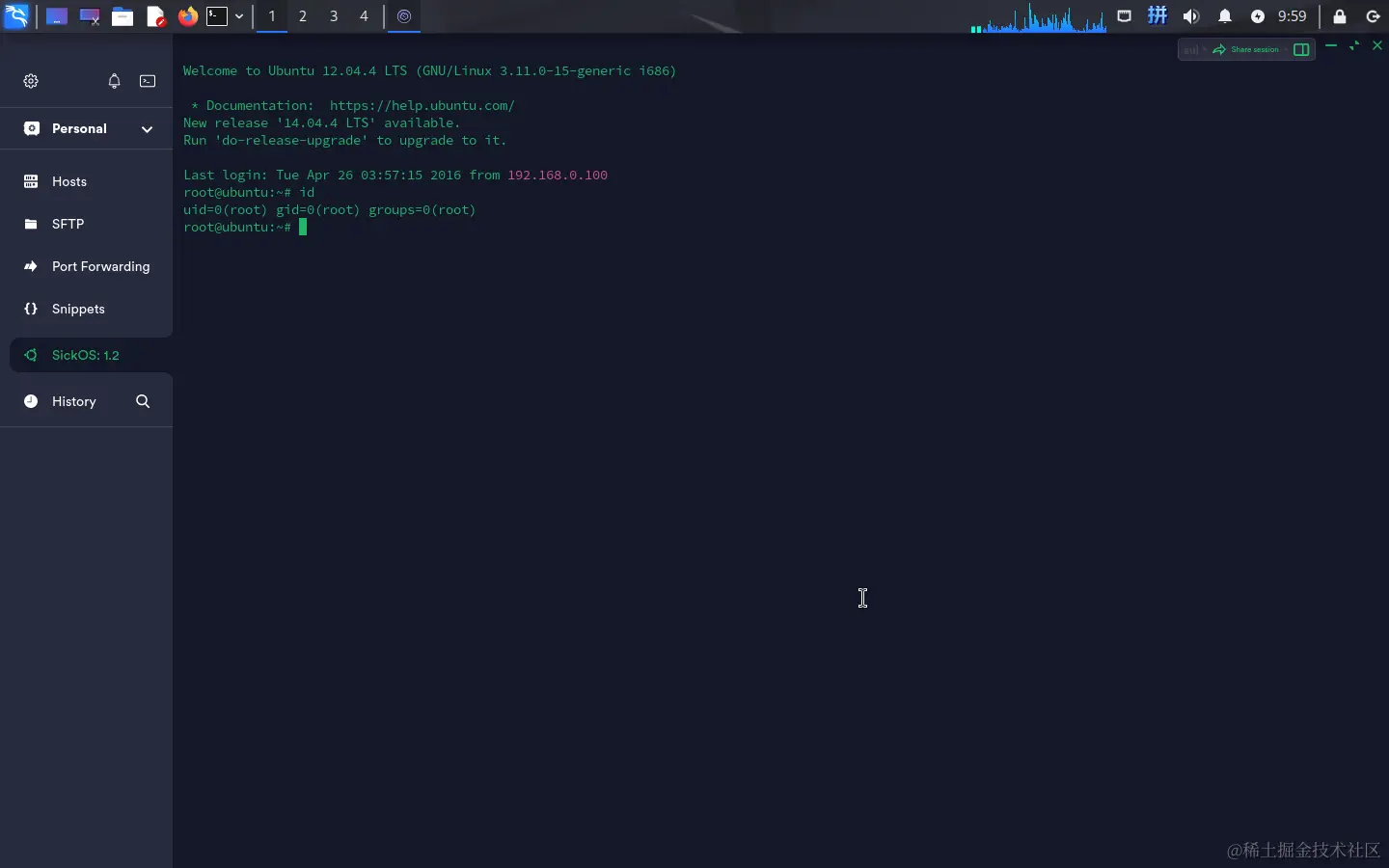1389x868 pixels.
Task: Select the Personal vault label
Action: tap(79, 128)
